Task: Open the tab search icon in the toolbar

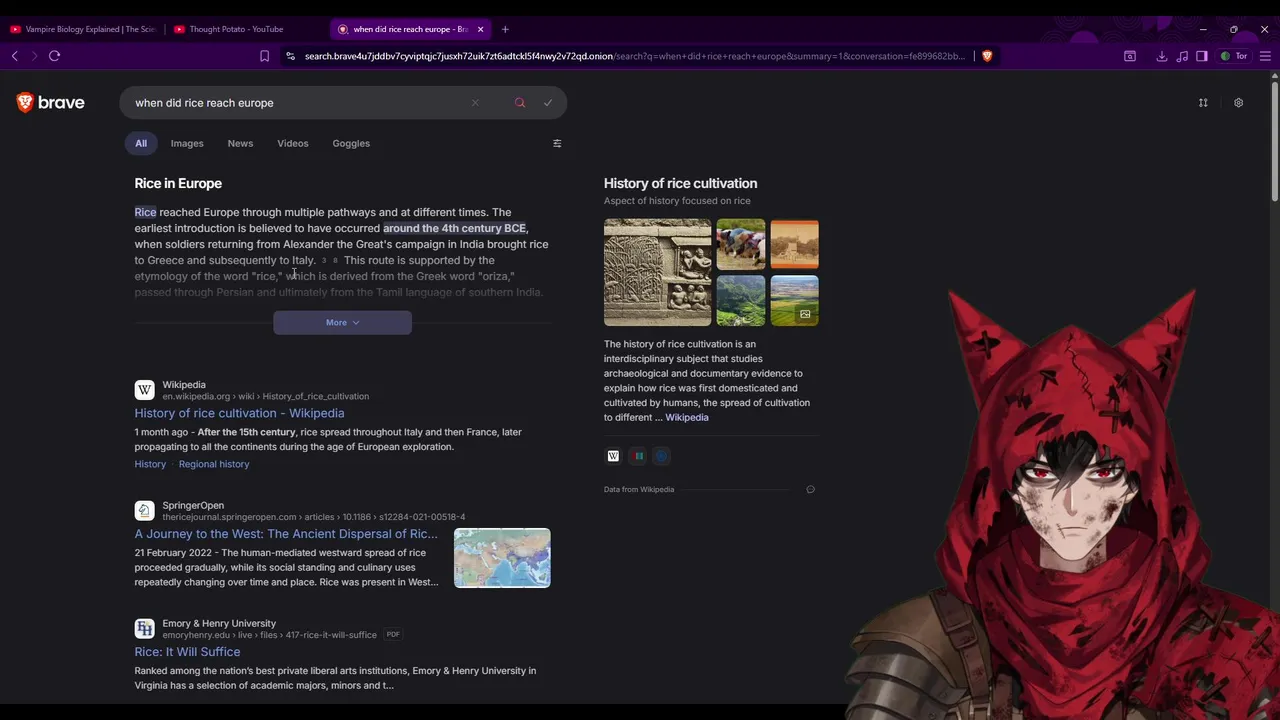Action: point(1130,56)
